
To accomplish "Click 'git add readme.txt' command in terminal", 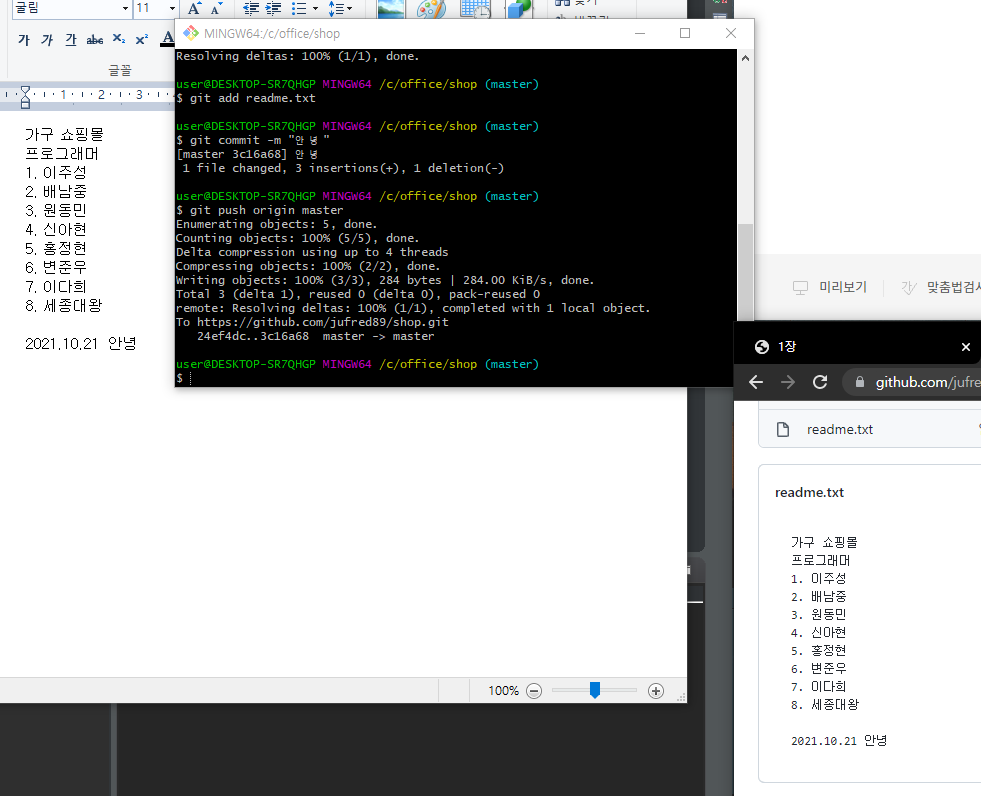I will point(253,98).
